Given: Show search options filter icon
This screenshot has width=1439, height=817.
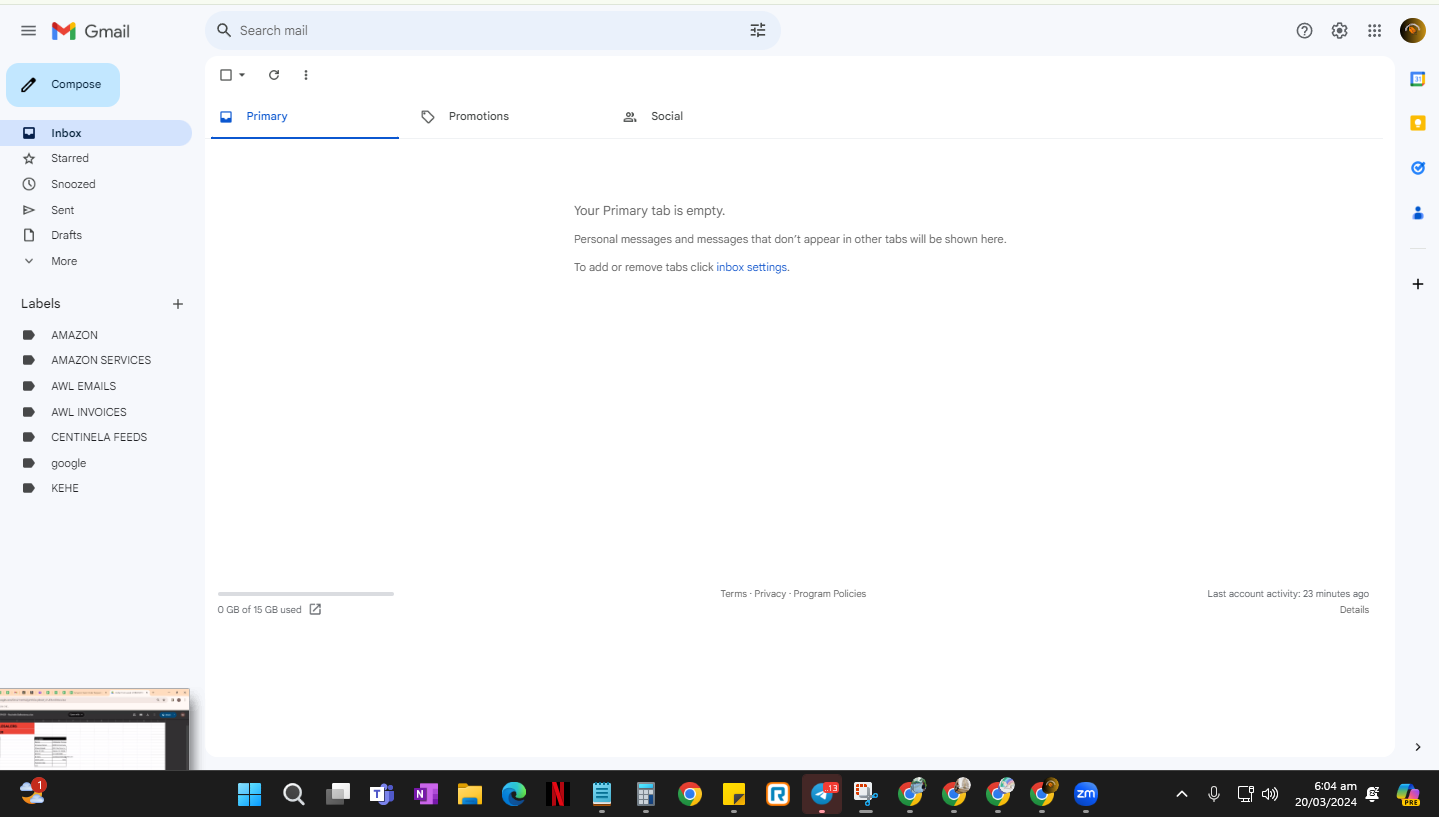Looking at the screenshot, I should click(x=758, y=30).
